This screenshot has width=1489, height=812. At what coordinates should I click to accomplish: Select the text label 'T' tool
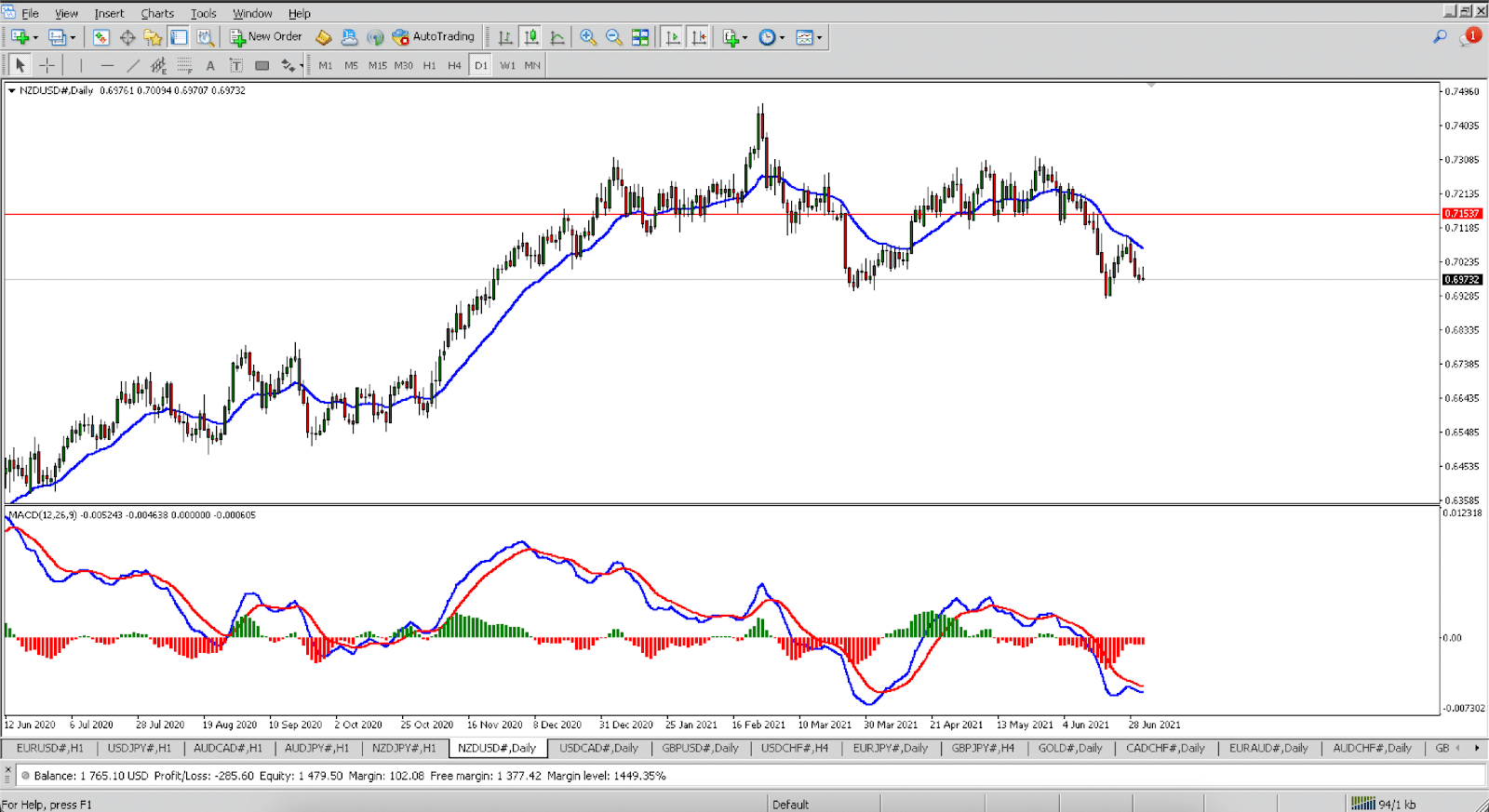point(236,65)
